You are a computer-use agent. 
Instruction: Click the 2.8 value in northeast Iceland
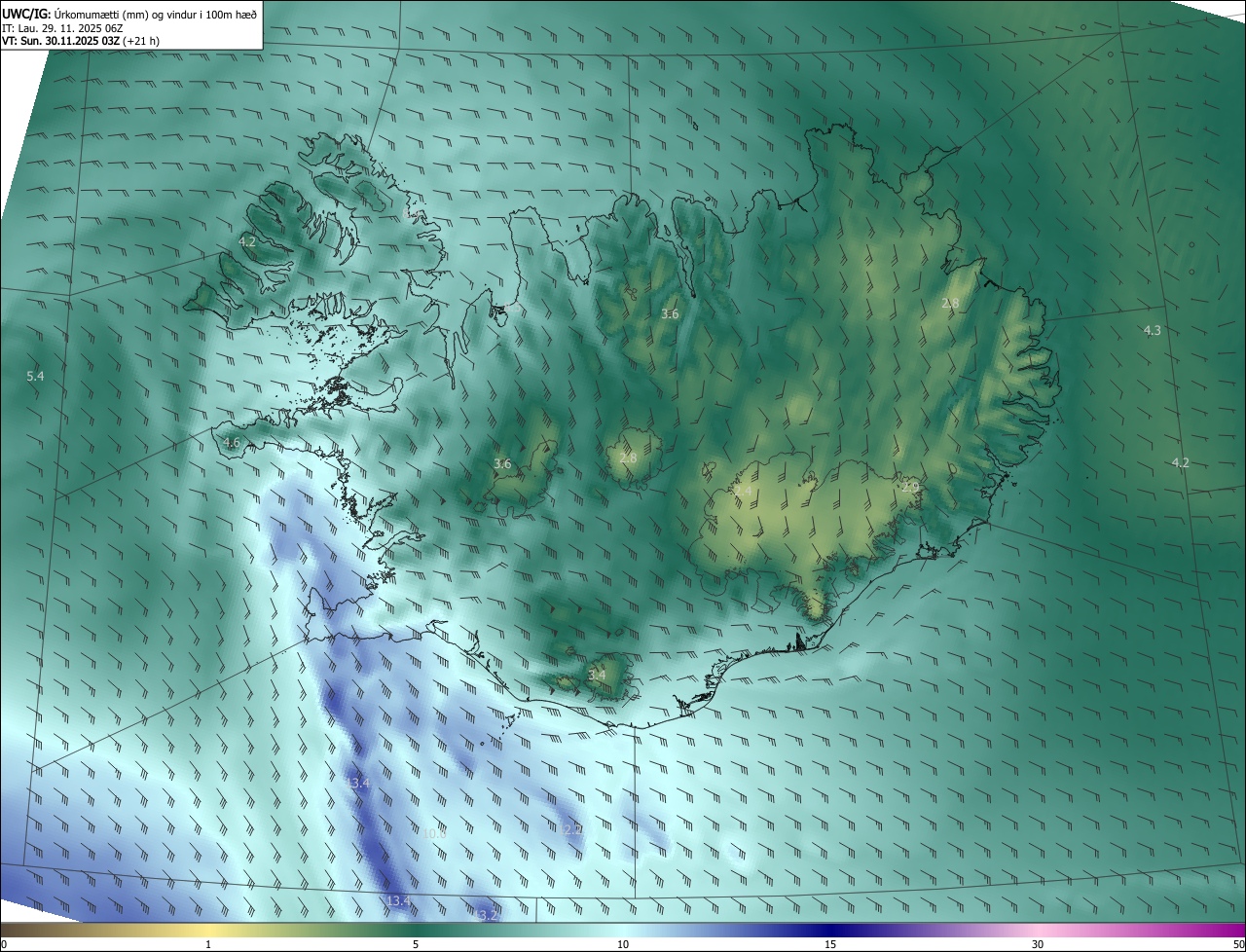(950, 304)
